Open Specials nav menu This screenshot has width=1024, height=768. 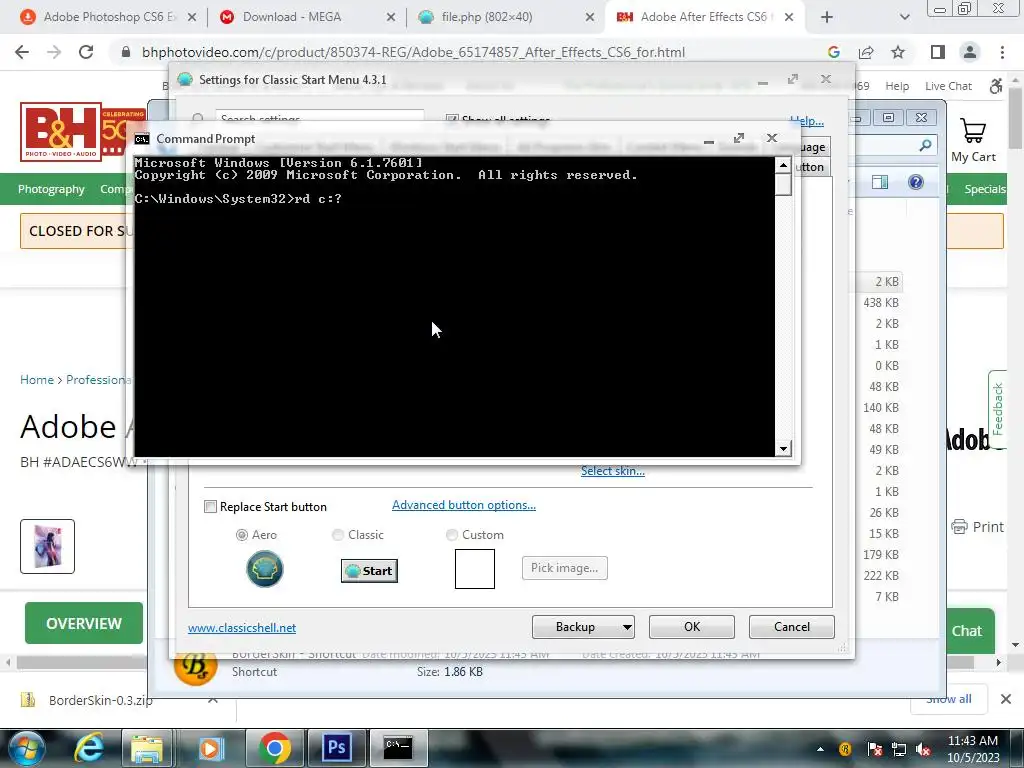[x=985, y=189]
